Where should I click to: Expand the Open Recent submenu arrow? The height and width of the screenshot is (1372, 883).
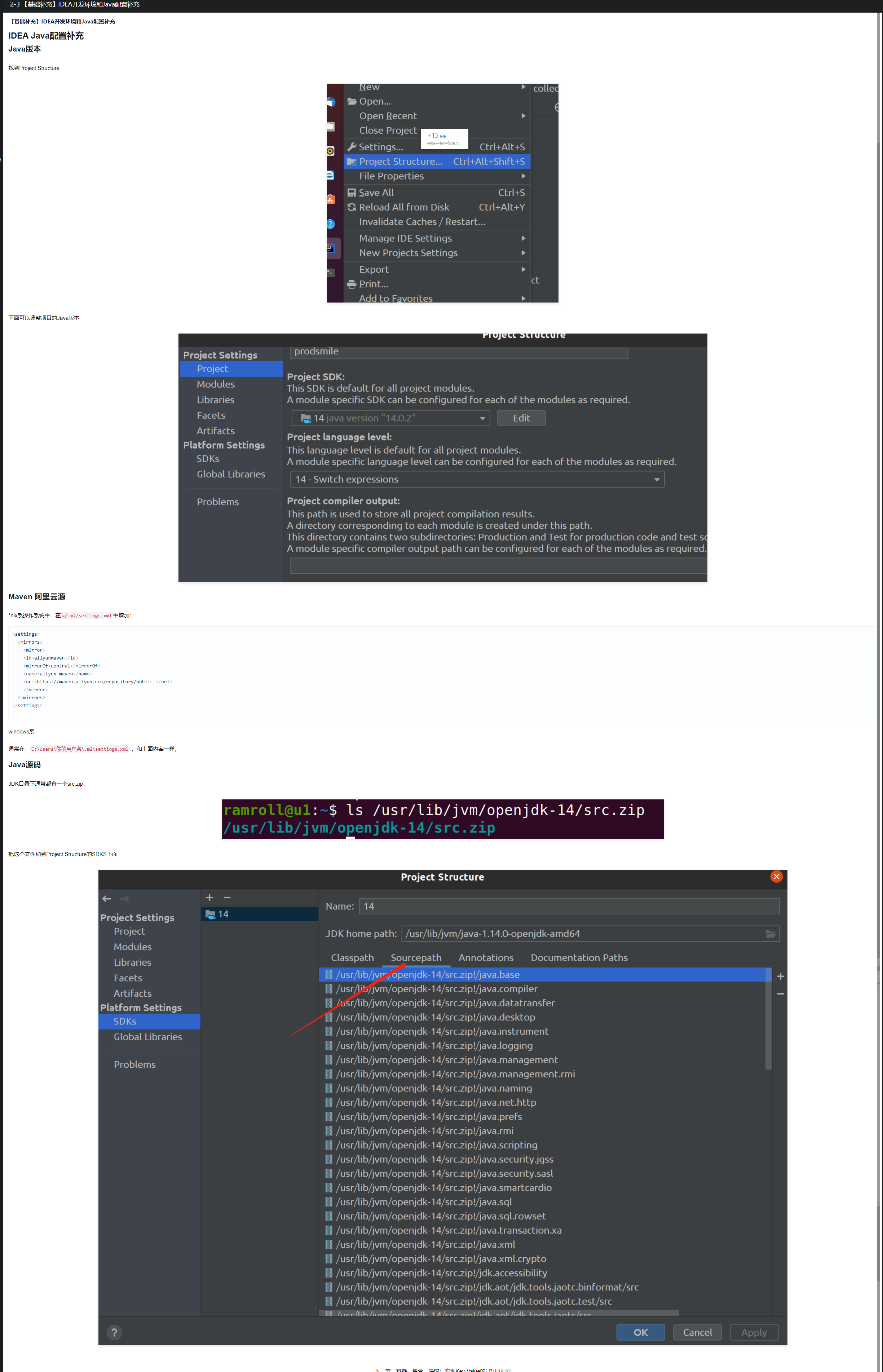pyautogui.click(x=523, y=116)
